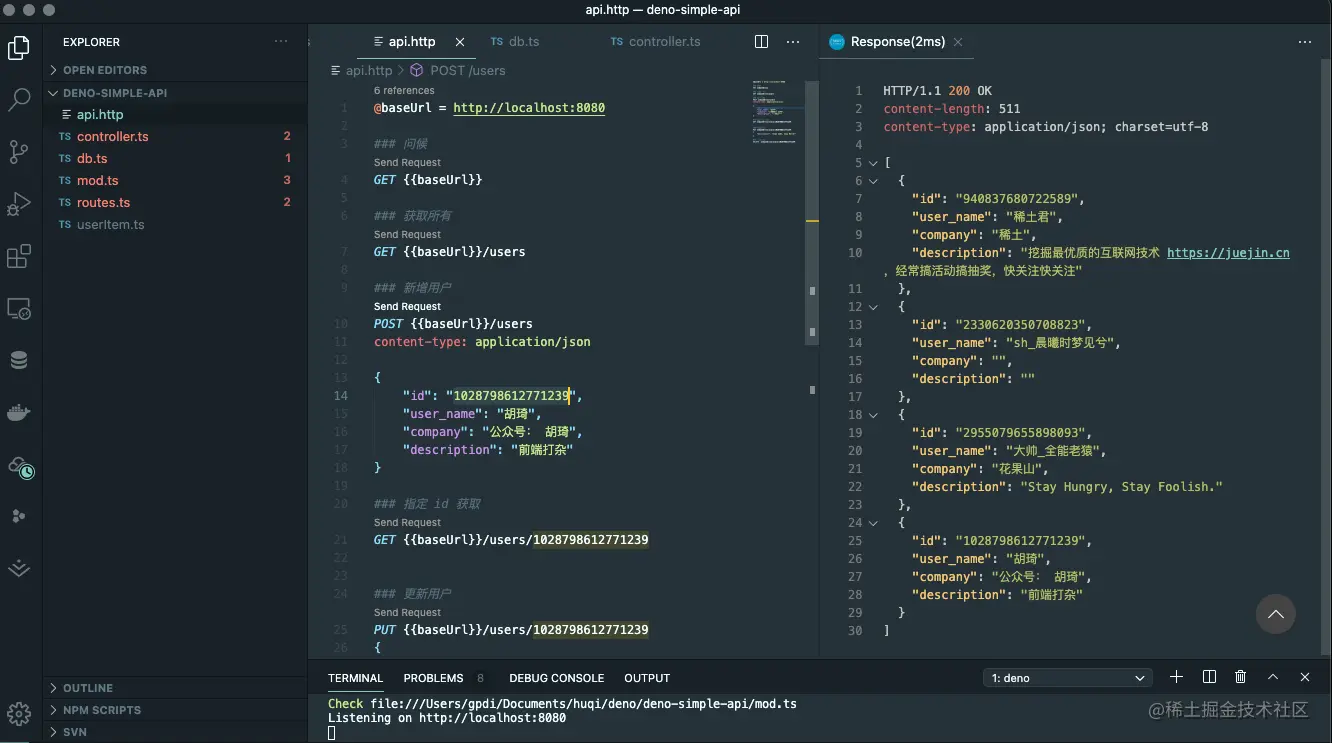The image size is (1332, 743).
Task: Open the terminal selector showing 1: deno
Action: [x=1067, y=677]
